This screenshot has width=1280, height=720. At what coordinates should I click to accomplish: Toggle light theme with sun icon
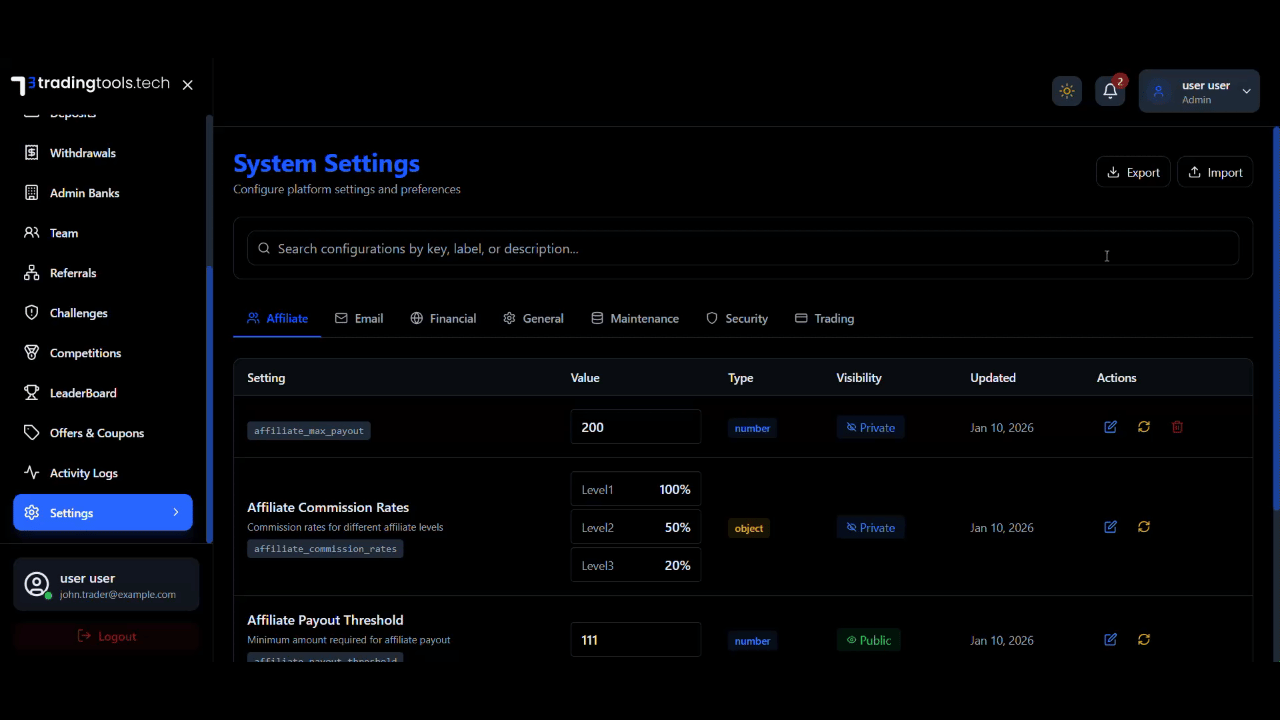pyautogui.click(x=1067, y=91)
